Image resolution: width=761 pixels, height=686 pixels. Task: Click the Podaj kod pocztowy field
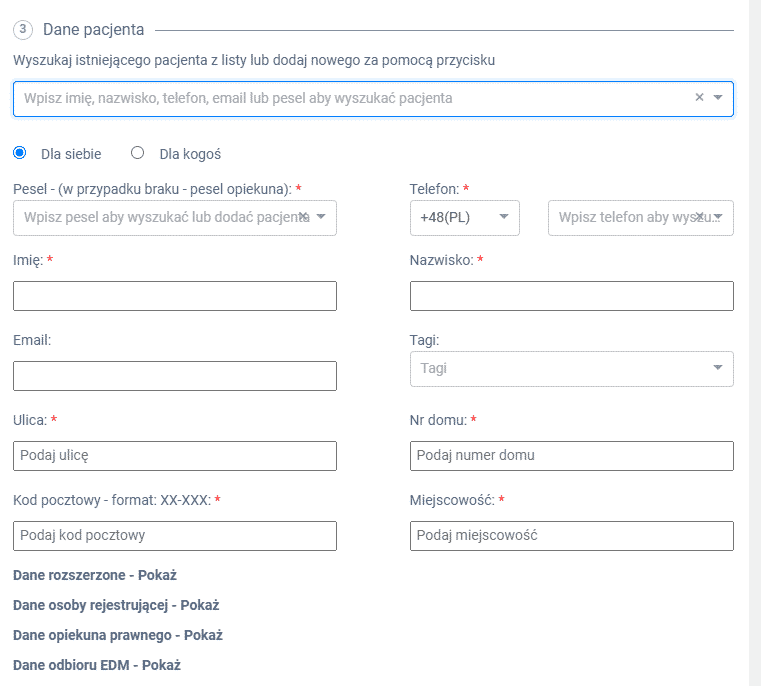point(175,536)
